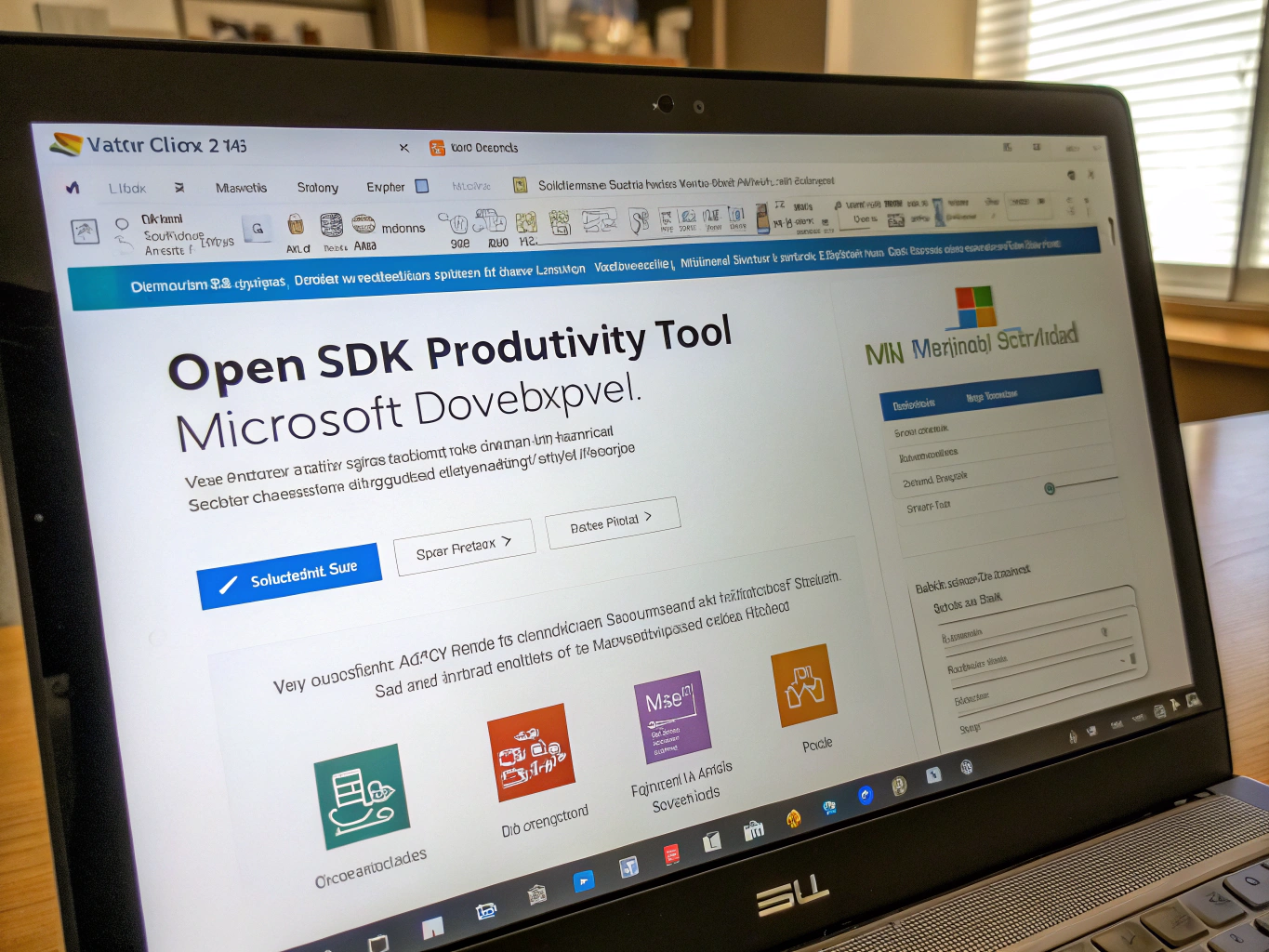Click the round blue icon in the taskbar
The image size is (1269, 952).
point(866,795)
